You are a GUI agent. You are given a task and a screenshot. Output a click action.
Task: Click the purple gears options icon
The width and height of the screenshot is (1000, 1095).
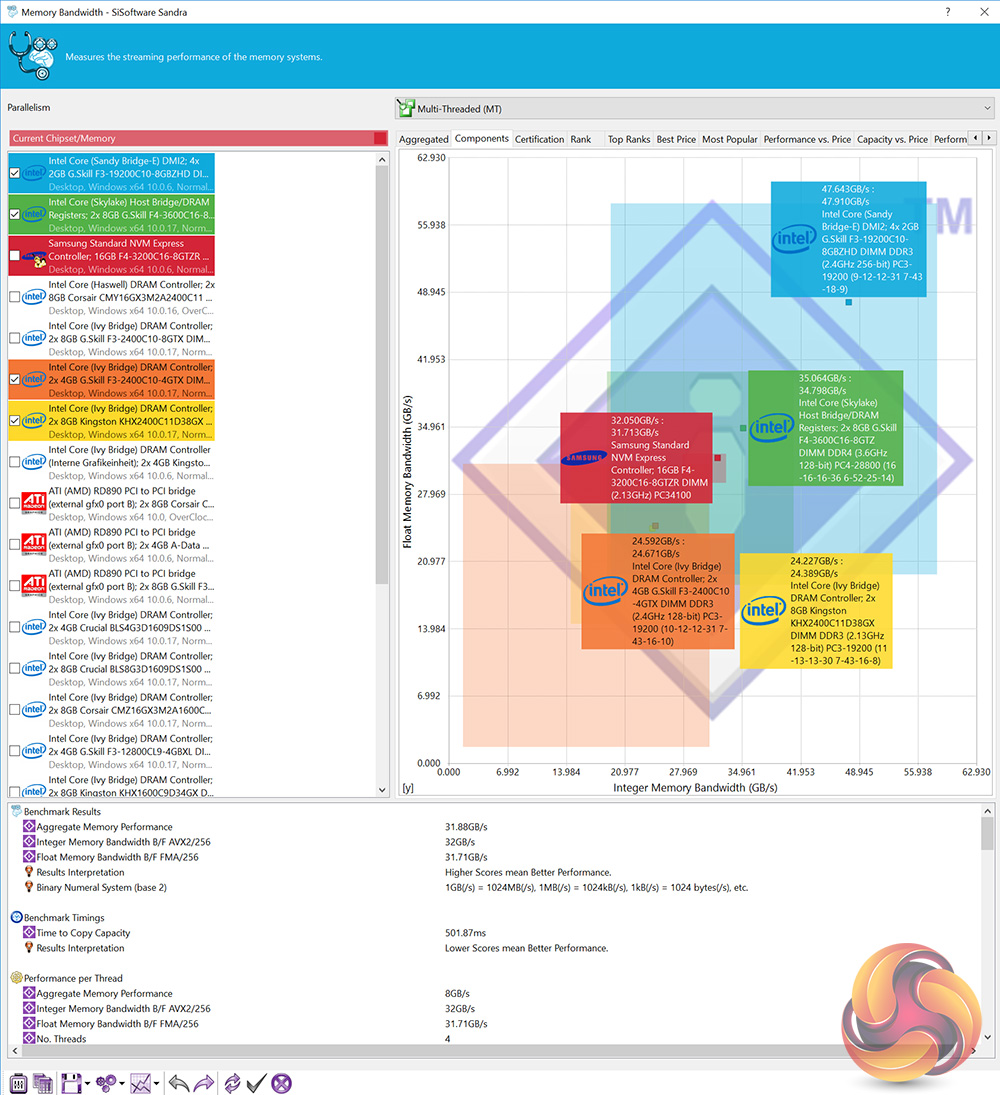click(x=106, y=1083)
